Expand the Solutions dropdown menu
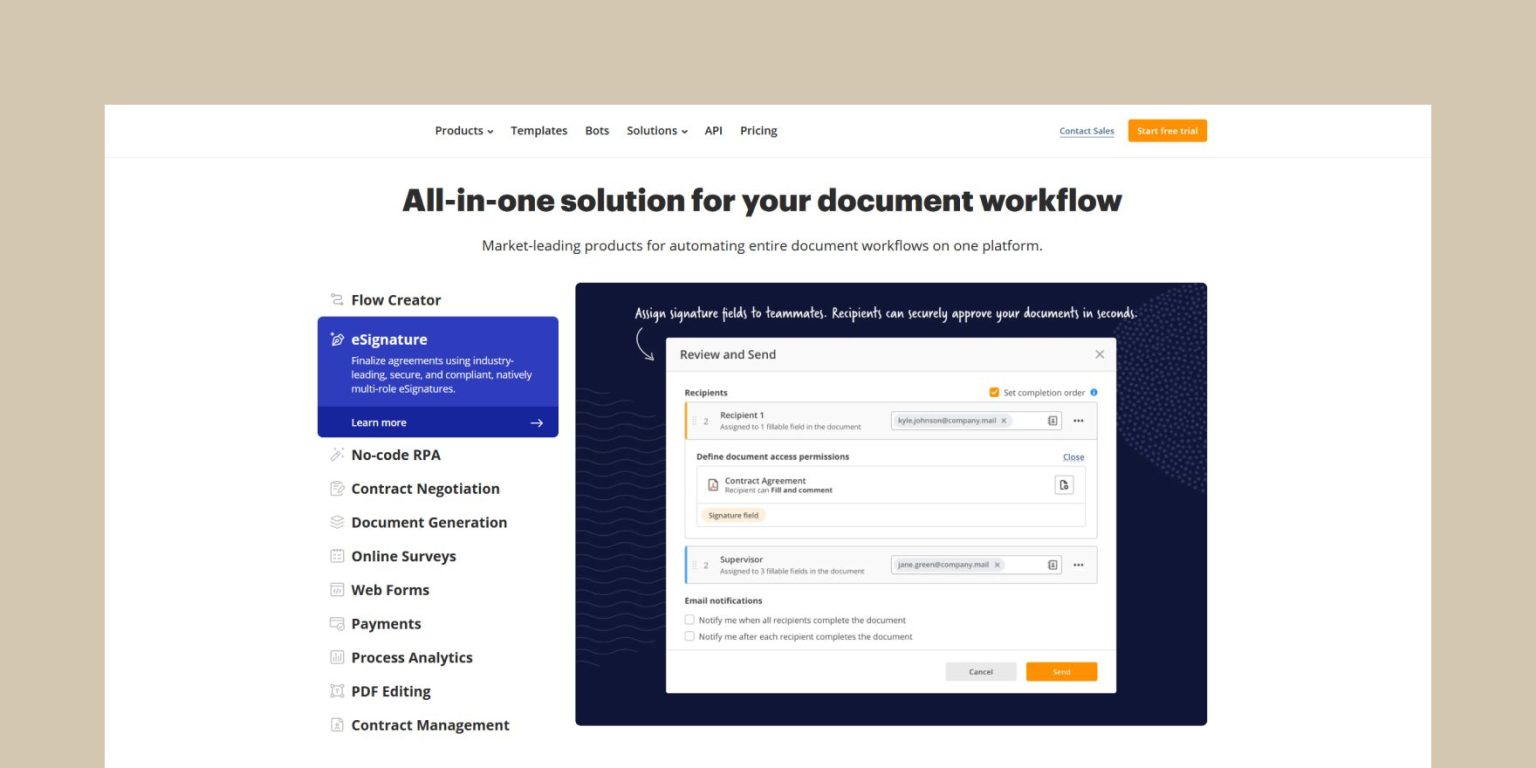 click(656, 131)
